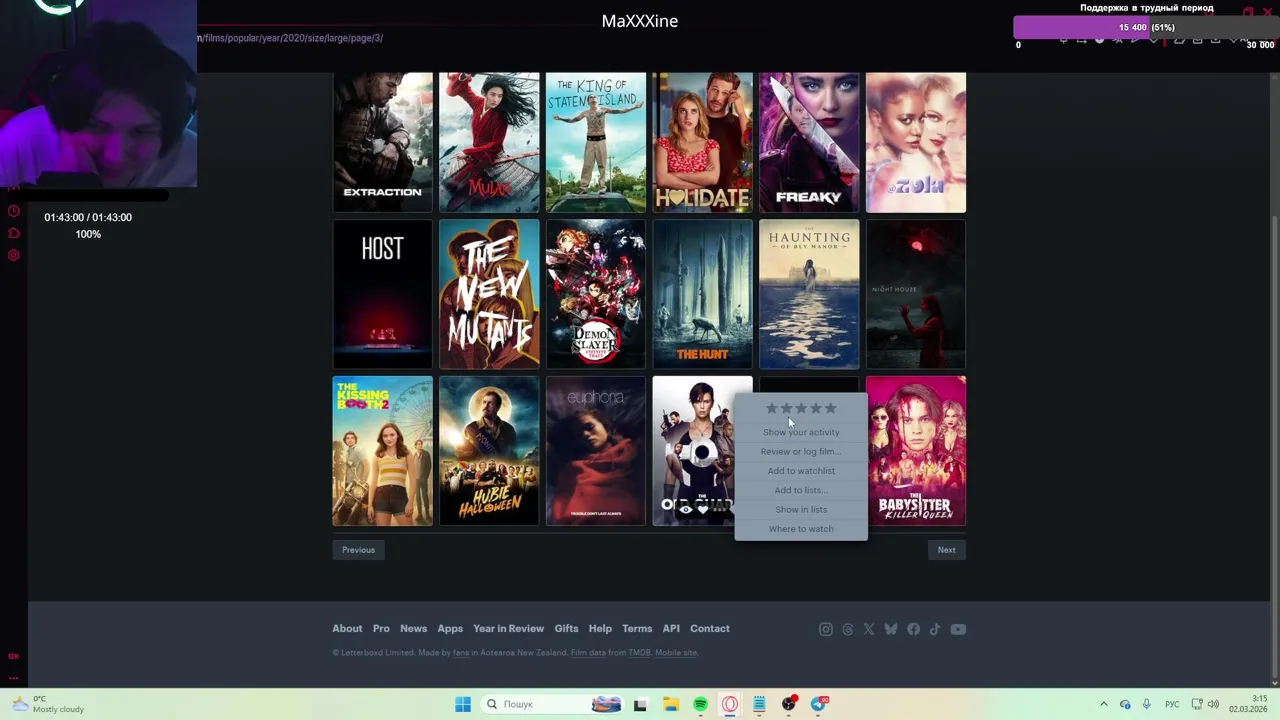Select 'Review or log film...' menu entry
The height and width of the screenshot is (720, 1280).
click(801, 451)
